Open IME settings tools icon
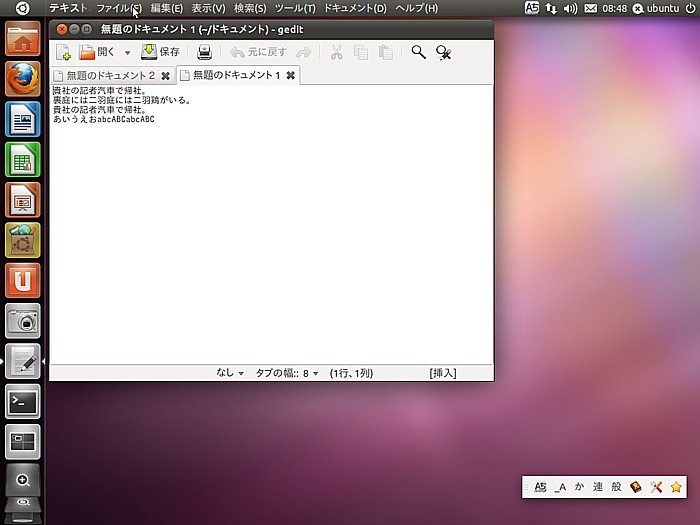Viewport: 700px width, 525px height. pos(656,487)
